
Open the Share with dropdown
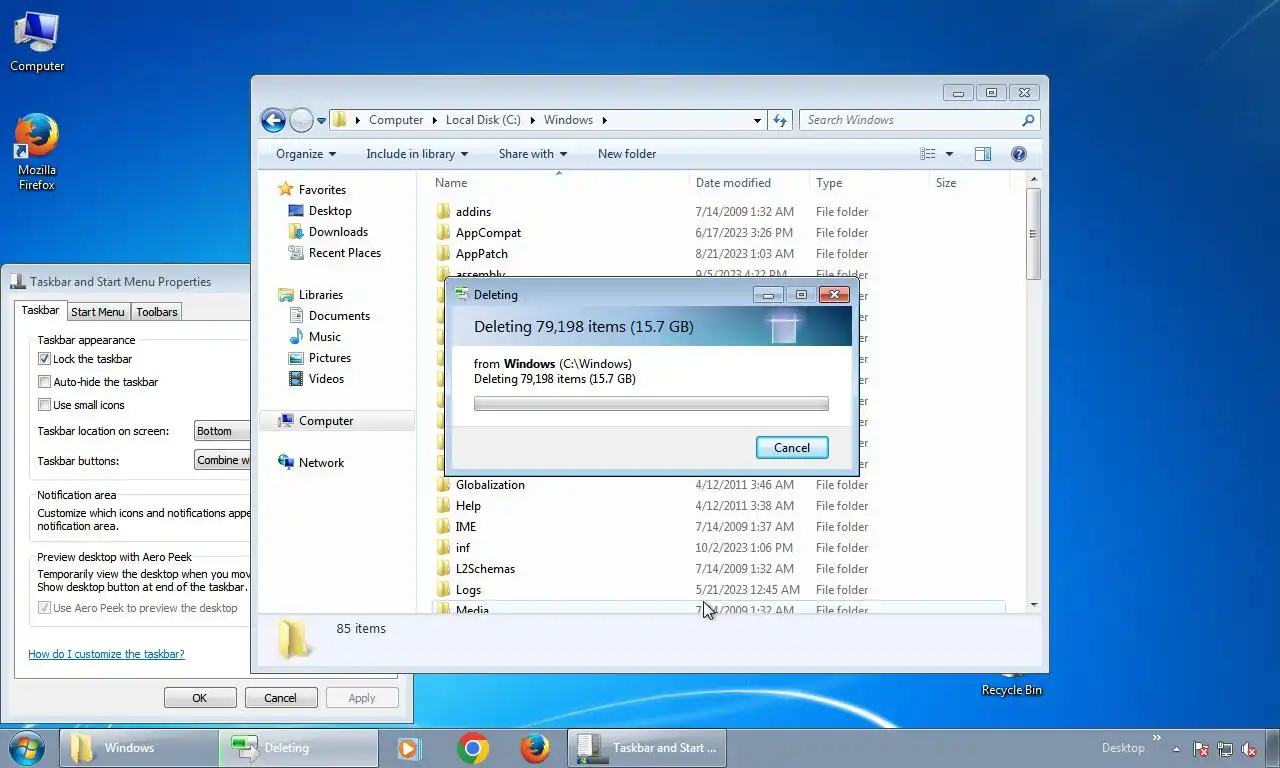(x=533, y=154)
